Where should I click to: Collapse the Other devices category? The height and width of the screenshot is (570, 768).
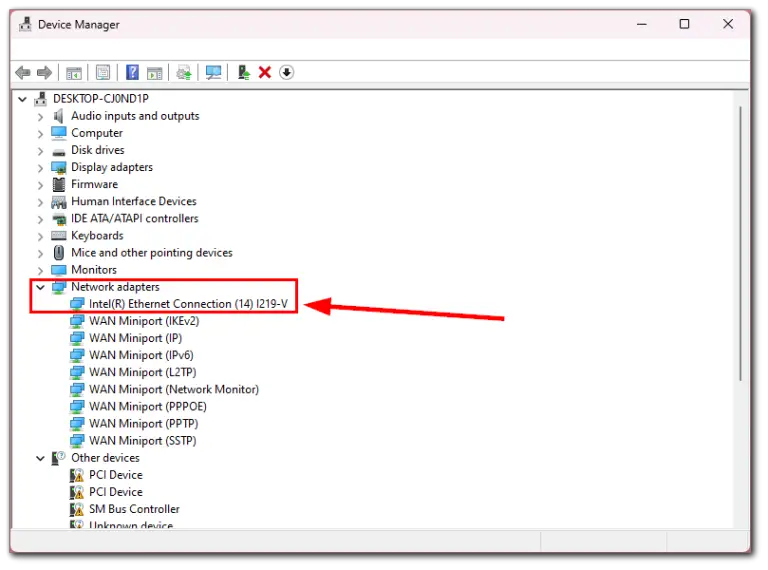(40, 459)
